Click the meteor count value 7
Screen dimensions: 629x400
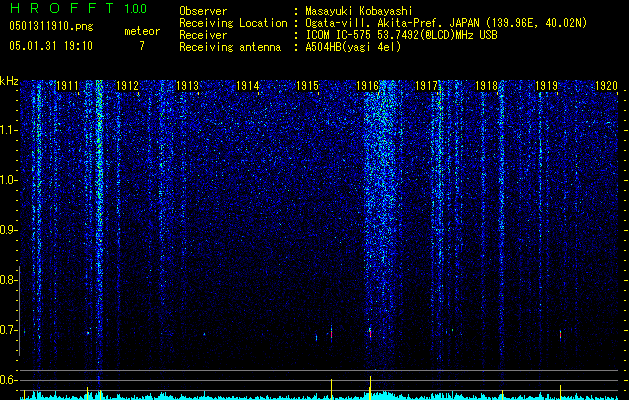click(142, 46)
